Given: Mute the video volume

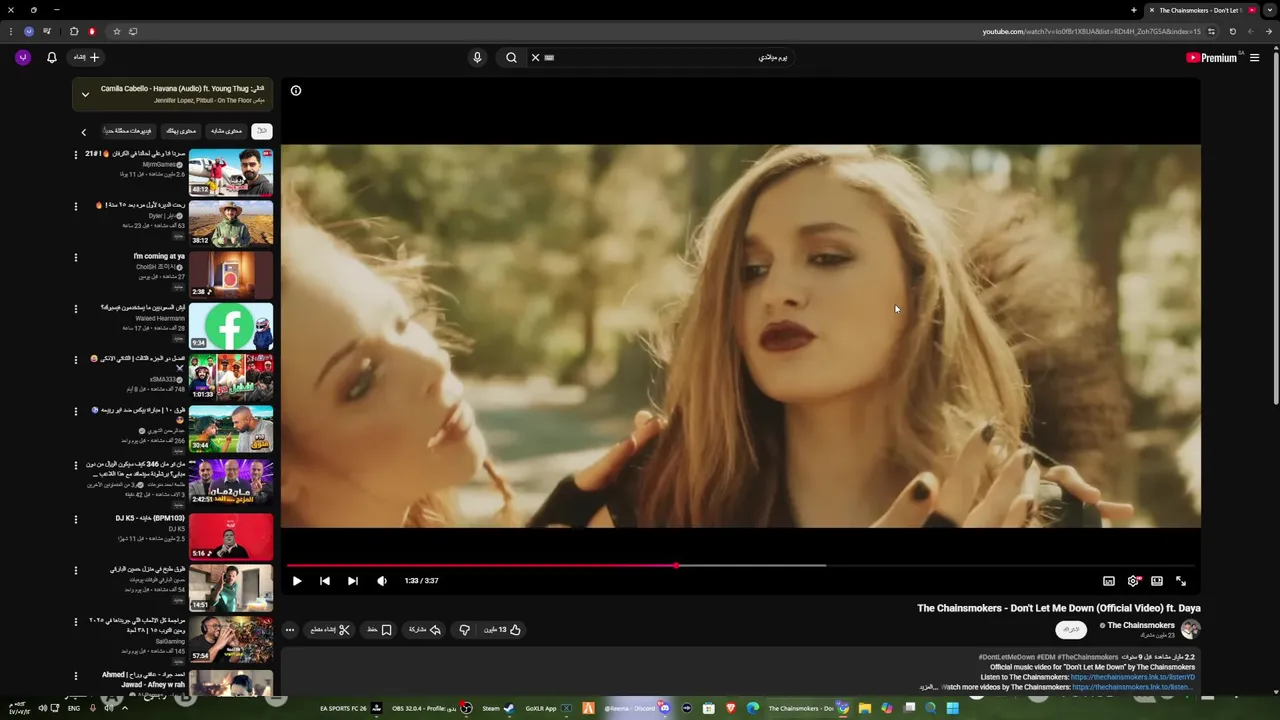Looking at the screenshot, I should [x=382, y=581].
